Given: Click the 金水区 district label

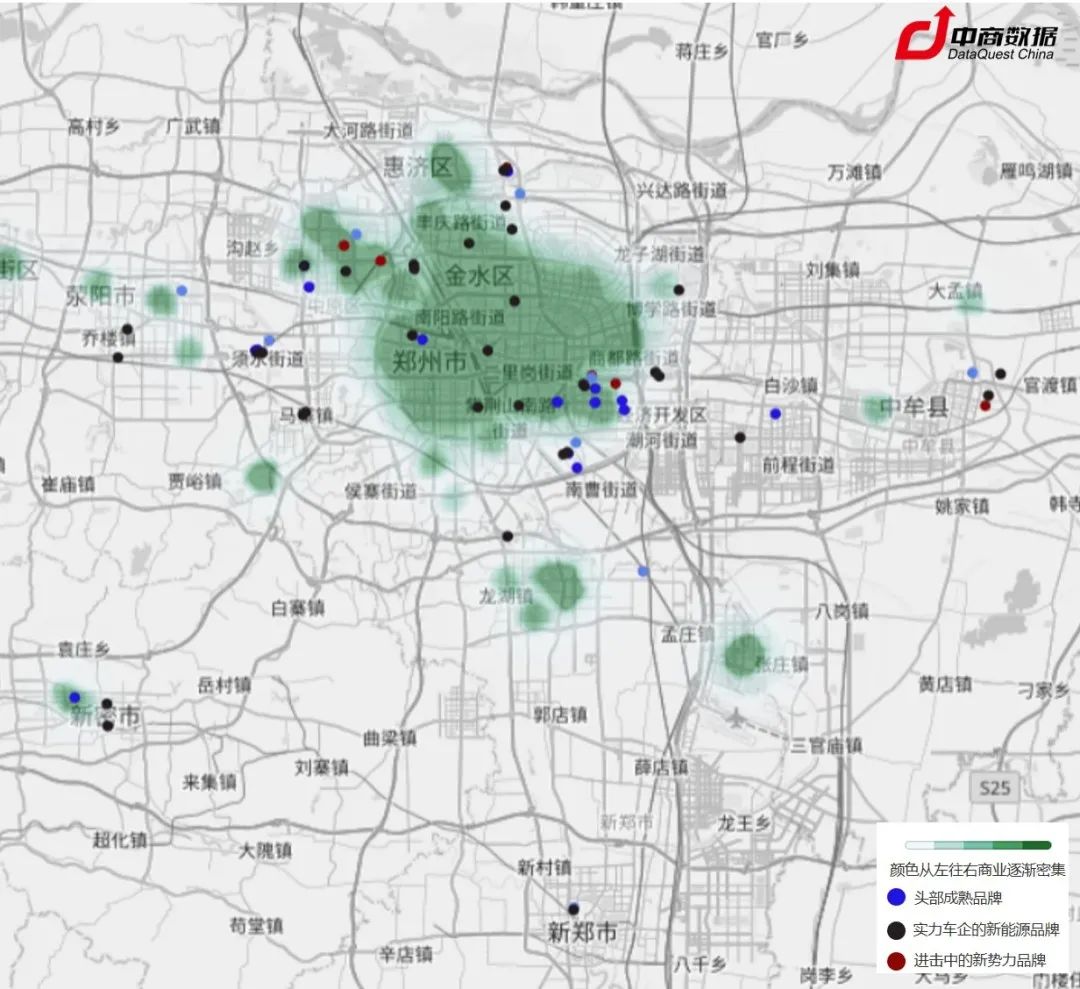Looking at the screenshot, I should point(478,274).
